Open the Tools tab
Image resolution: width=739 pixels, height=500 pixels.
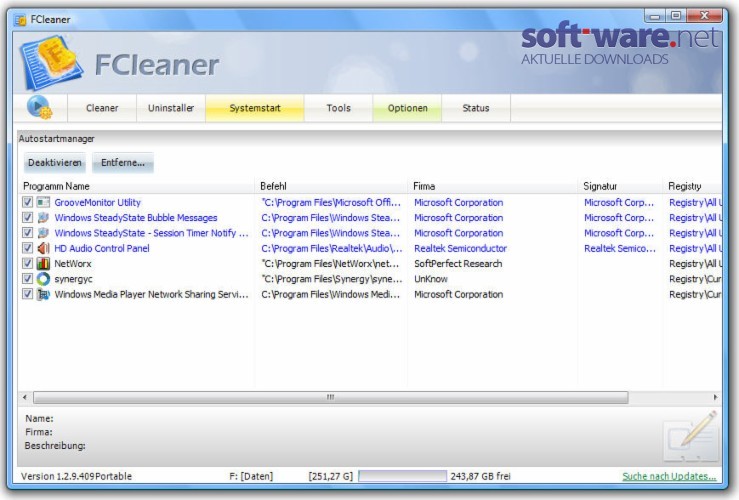coord(339,108)
